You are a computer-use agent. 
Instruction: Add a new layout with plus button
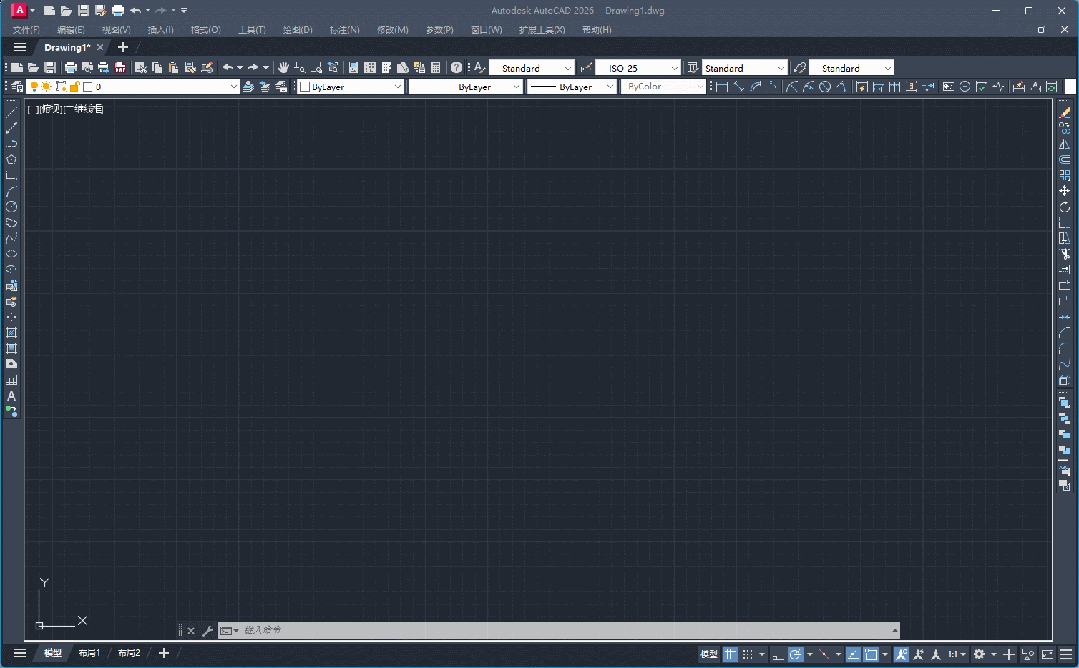pyautogui.click(x=164, y=653)
